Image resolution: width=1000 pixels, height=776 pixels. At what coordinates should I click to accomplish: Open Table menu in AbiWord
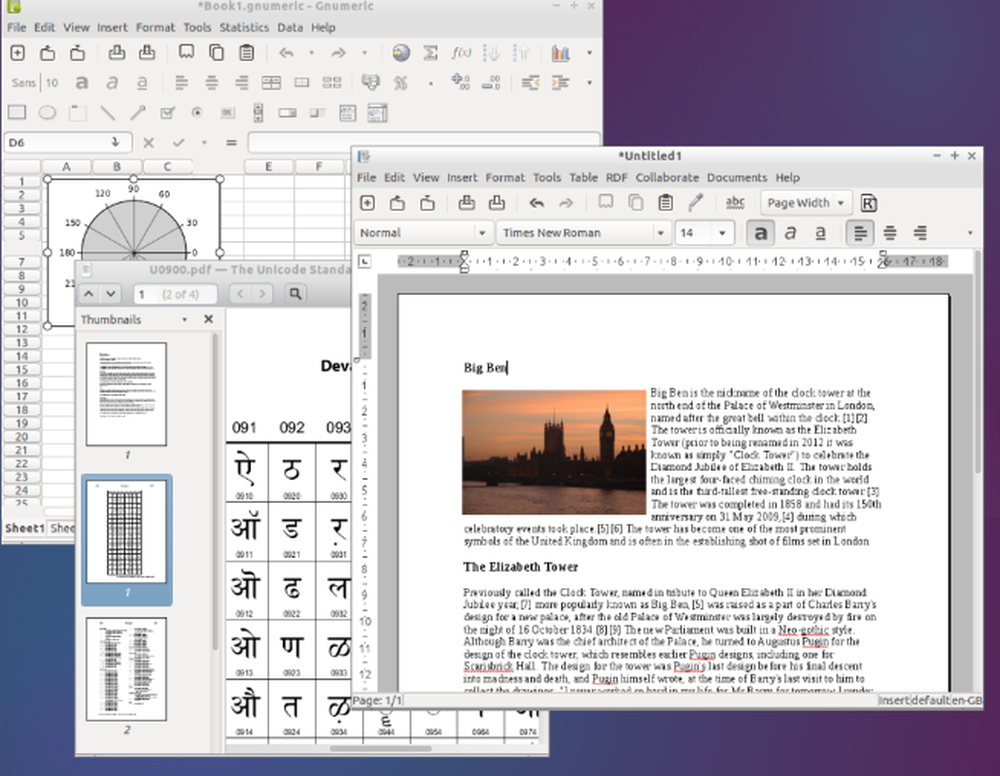tap(584, 177)
